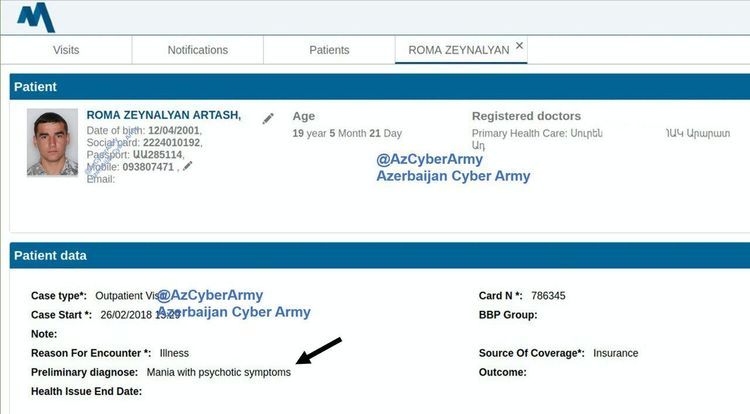This screenshot has width=750, height=414.
Task: Click the Case Start date field
Action: (x=140, y=315)
